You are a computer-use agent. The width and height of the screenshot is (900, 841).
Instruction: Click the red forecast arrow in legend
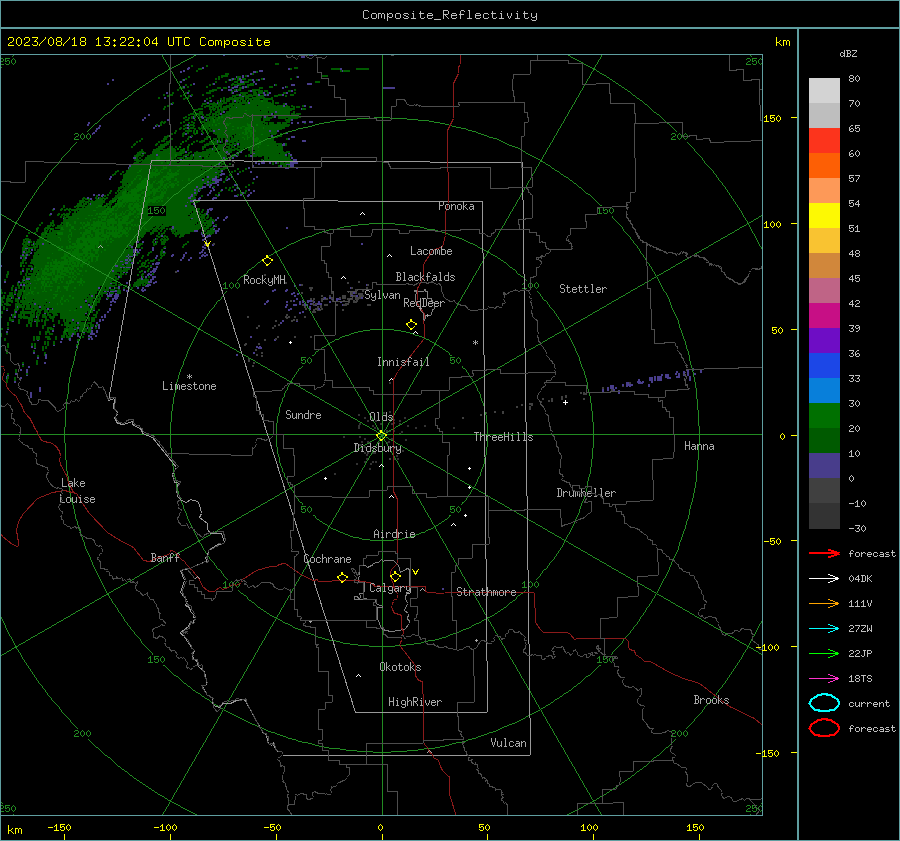tap(824, 553)
